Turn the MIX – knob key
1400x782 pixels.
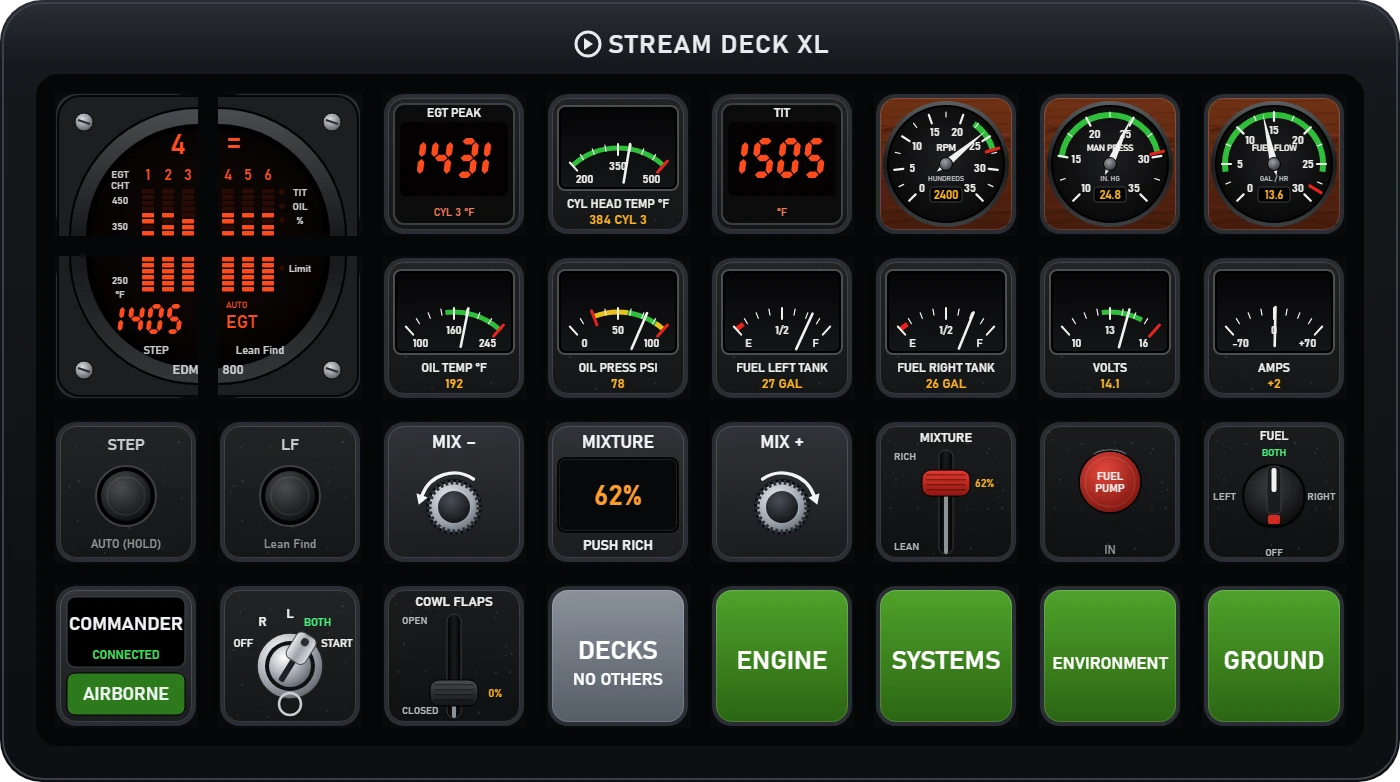coord(454,492)
